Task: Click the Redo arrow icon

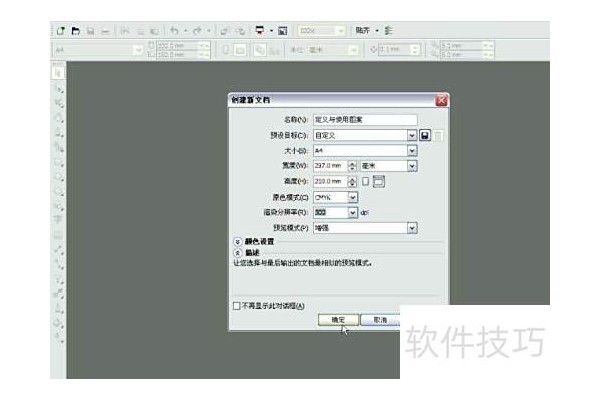Action: point(197,31)
